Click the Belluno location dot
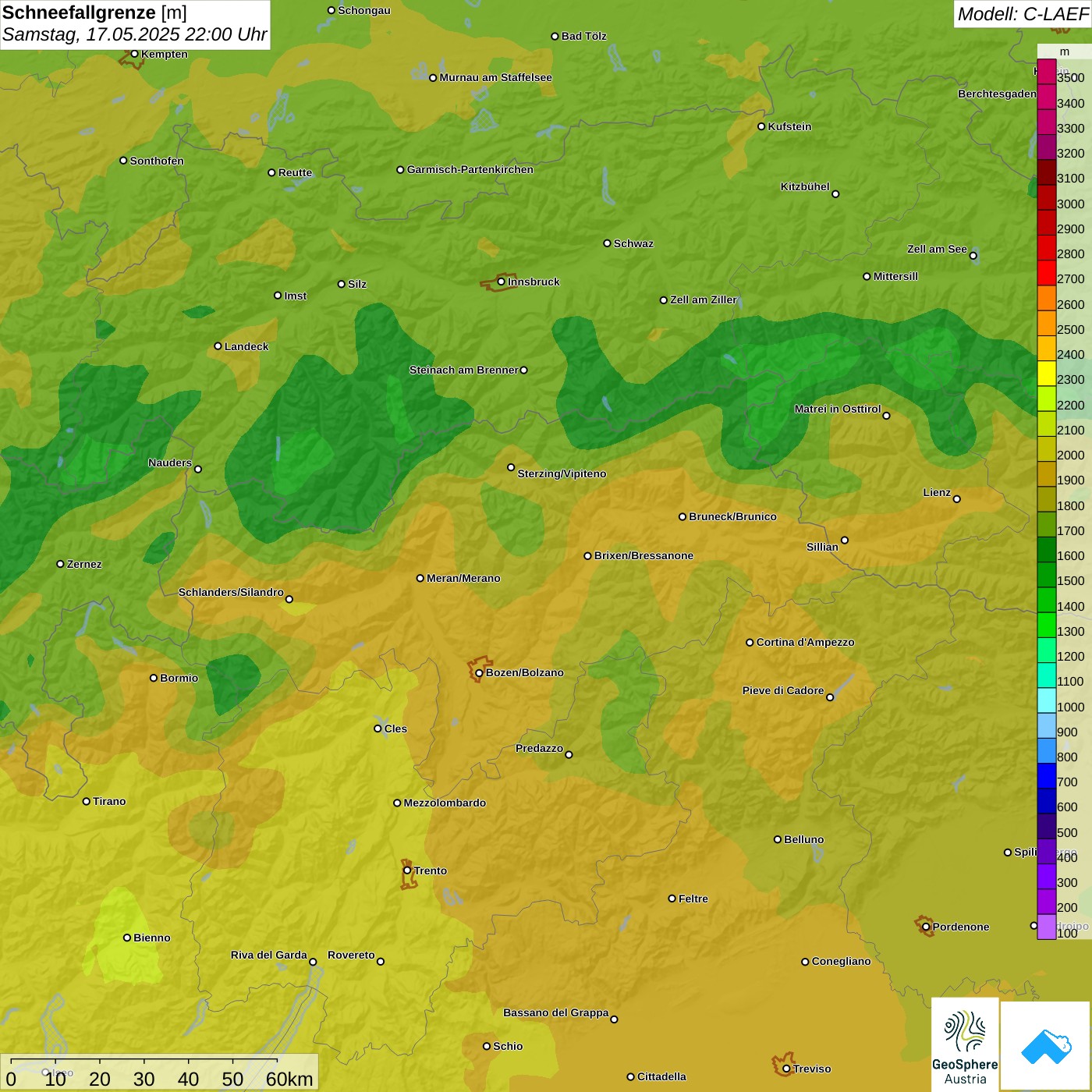The height and width of the screenshot is (1092, 1092). pos(778,839)
